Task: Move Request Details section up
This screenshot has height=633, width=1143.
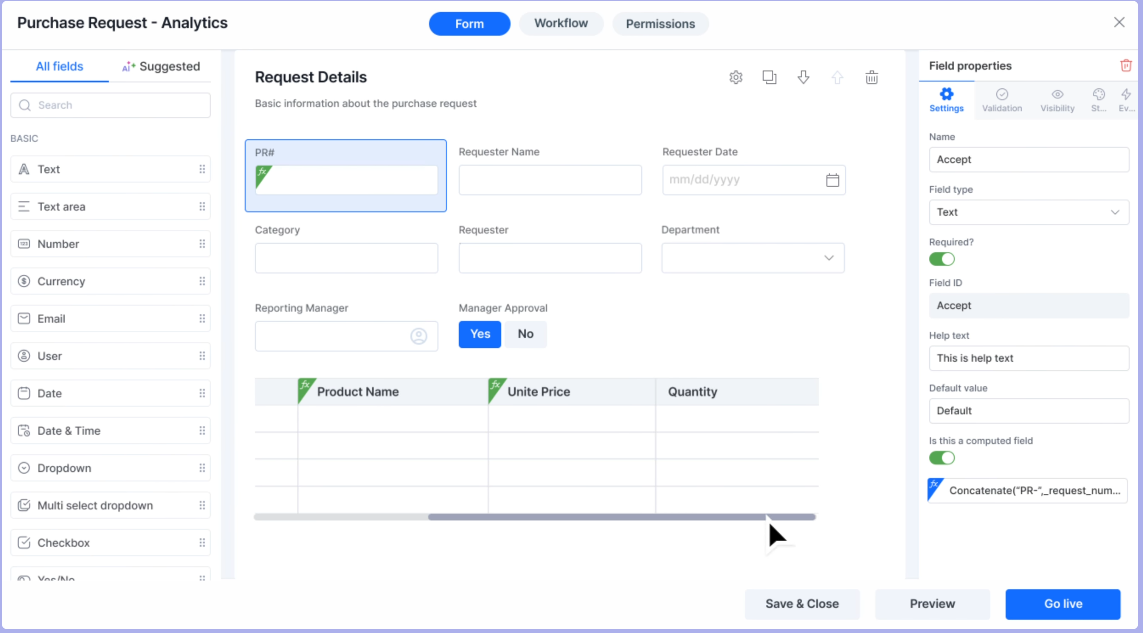Action: pos(837,77)
